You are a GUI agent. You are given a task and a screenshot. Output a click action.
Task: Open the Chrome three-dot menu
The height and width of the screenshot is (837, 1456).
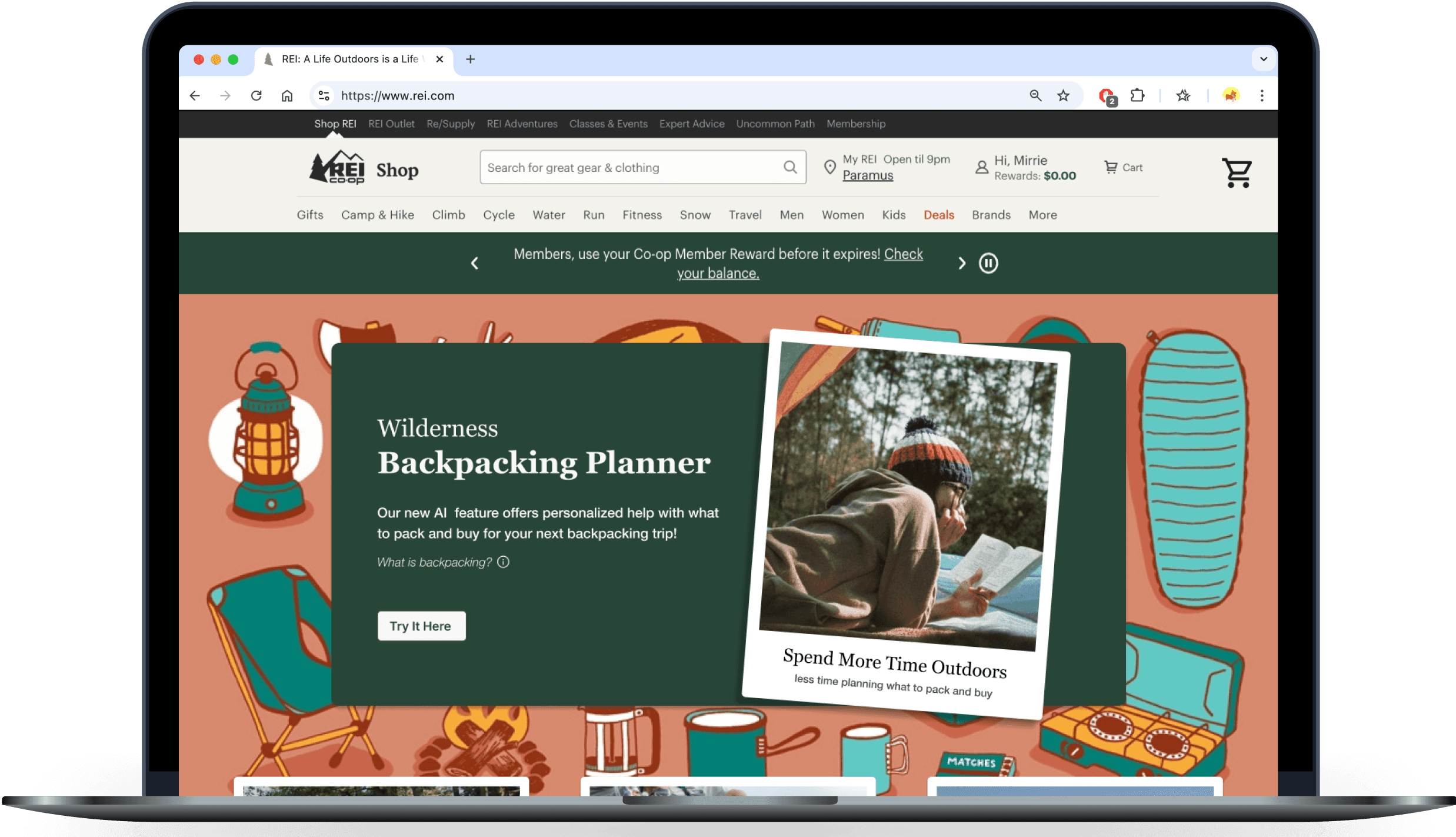1262,95
